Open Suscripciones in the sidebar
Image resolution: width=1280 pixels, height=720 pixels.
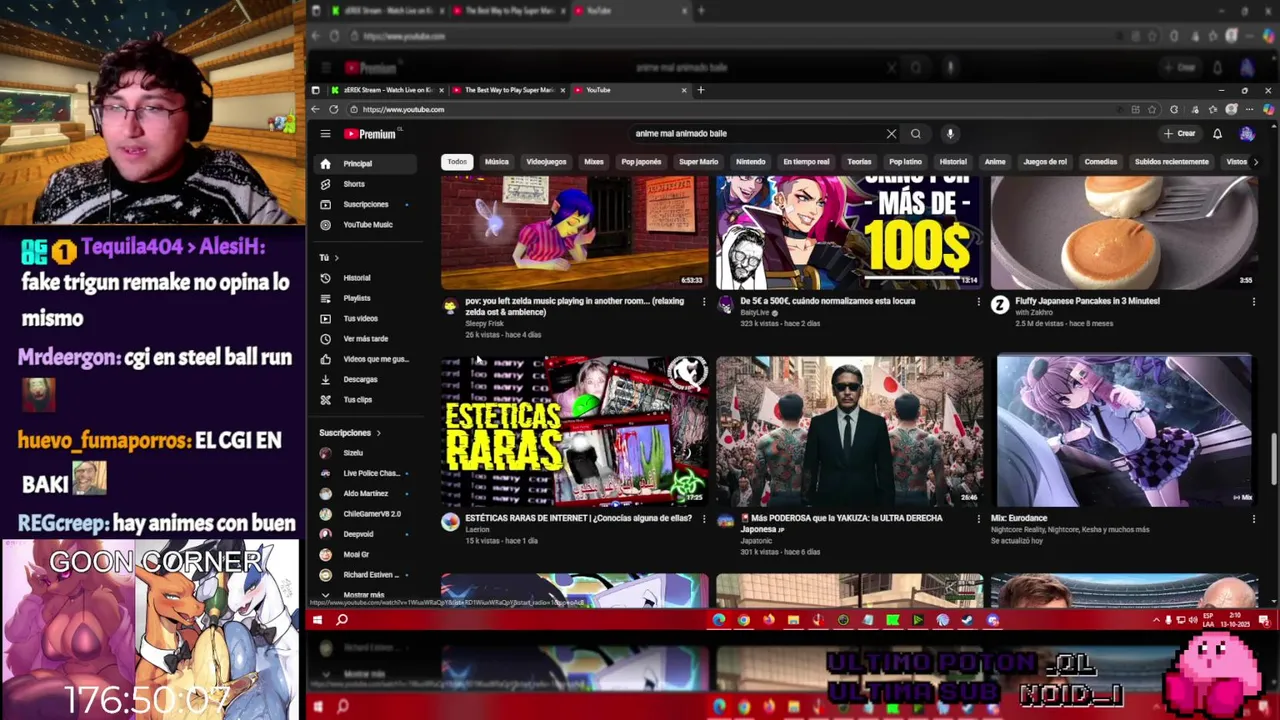pos(364,204)
